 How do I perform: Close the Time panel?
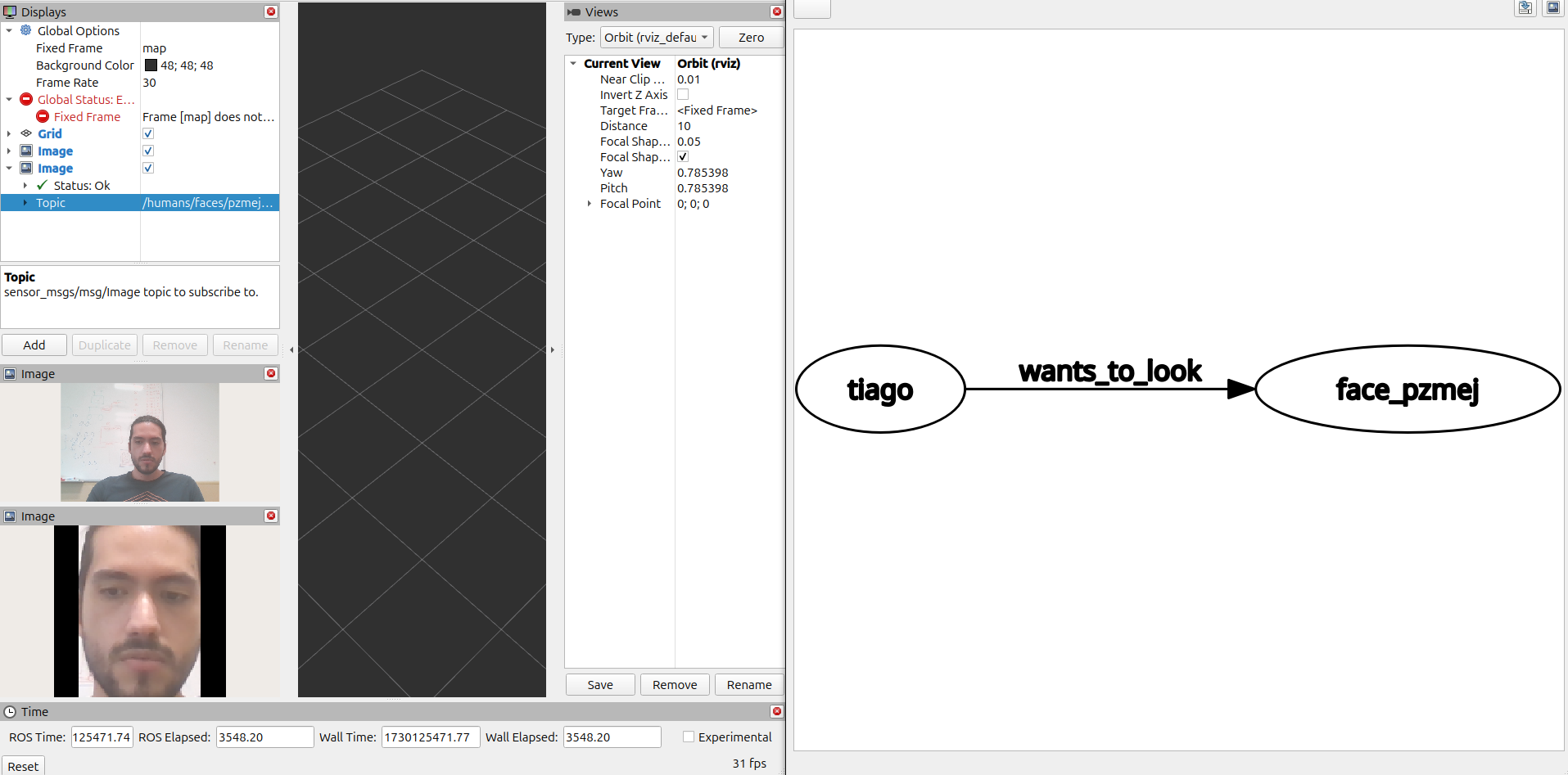point(777,711)
